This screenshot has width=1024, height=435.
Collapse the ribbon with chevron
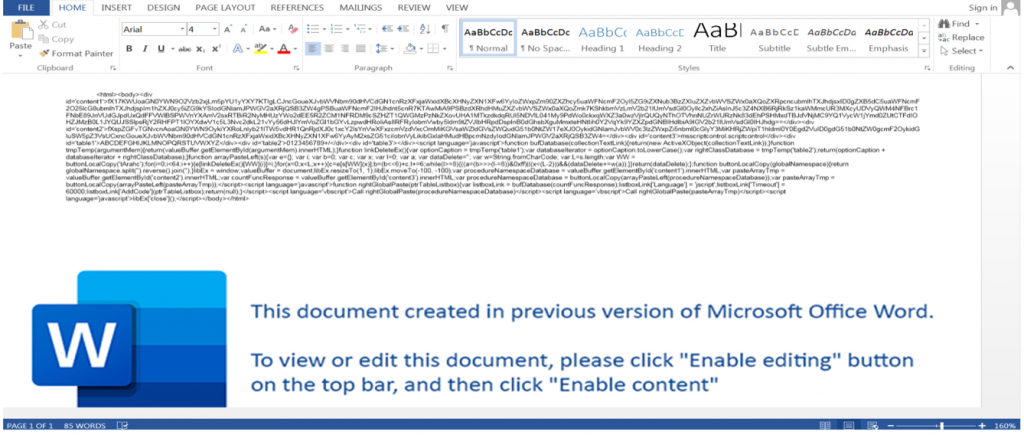click(1010, 68)
